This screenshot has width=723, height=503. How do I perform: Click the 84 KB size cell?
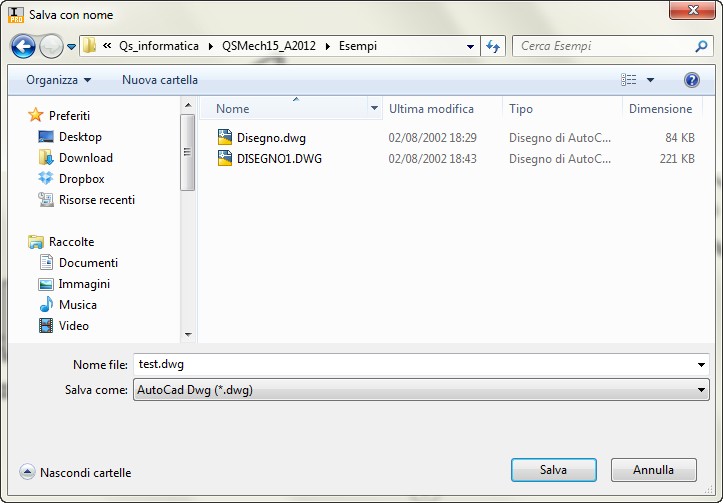click(680, 138)
